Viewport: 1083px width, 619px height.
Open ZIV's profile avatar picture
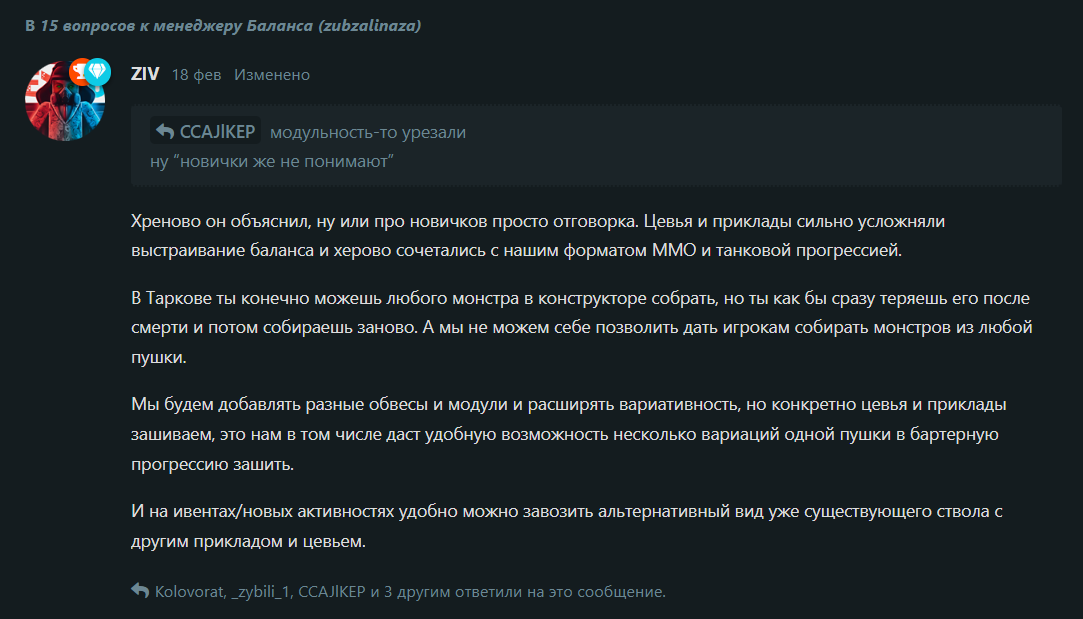coord(65,101)
